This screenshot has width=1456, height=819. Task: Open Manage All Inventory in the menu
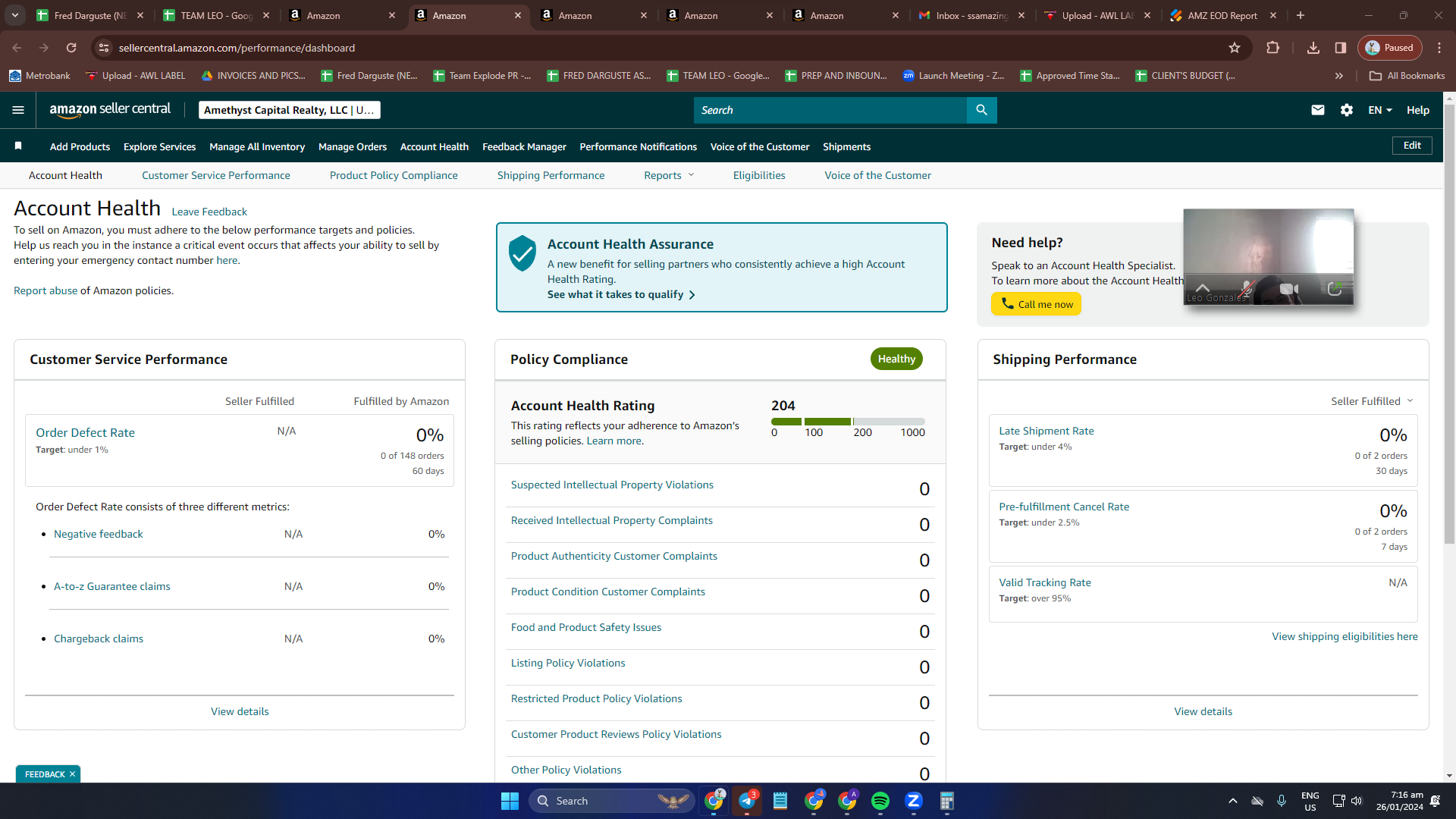pyautogui.click(x=257, y=146)
